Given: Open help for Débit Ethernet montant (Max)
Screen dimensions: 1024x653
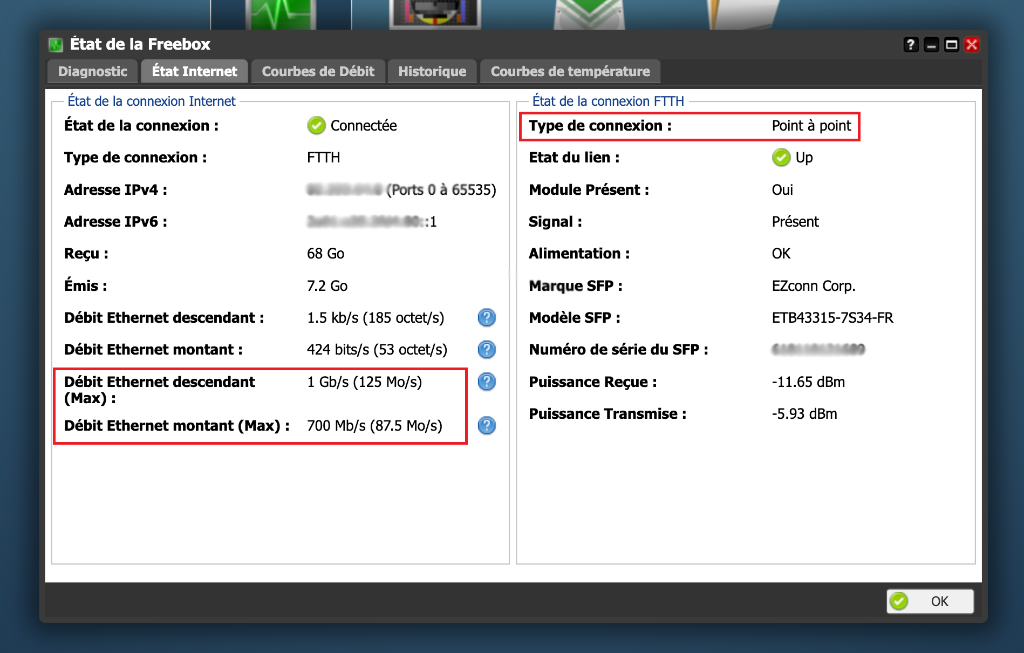Looking at the screenshot, I should tap(487, 426).
